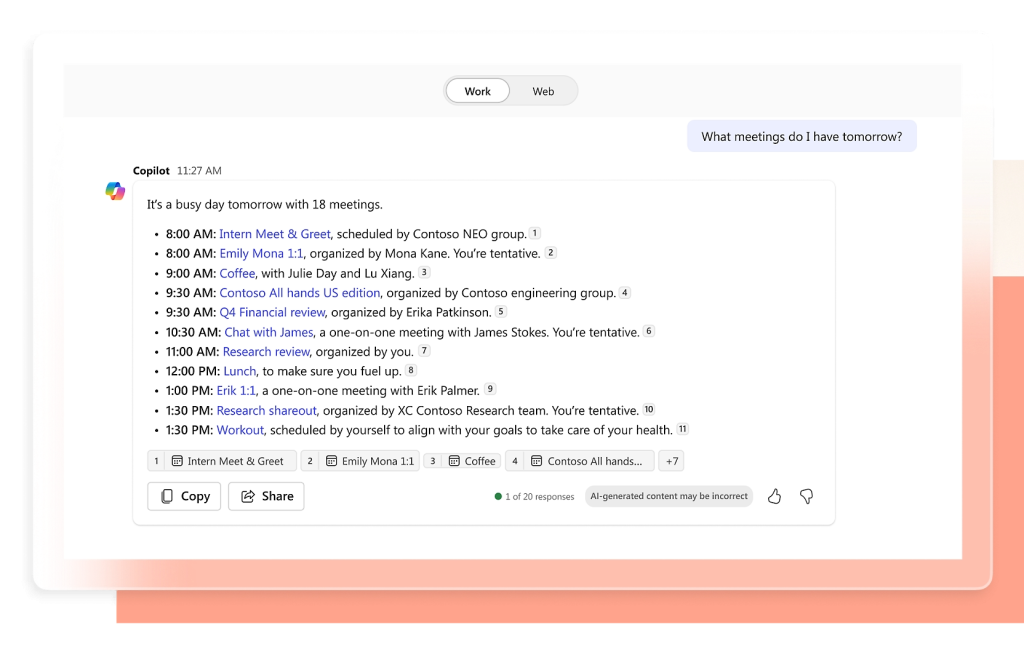
Task: Click the 11:27 AM timestamp
Action: (199, 170)
